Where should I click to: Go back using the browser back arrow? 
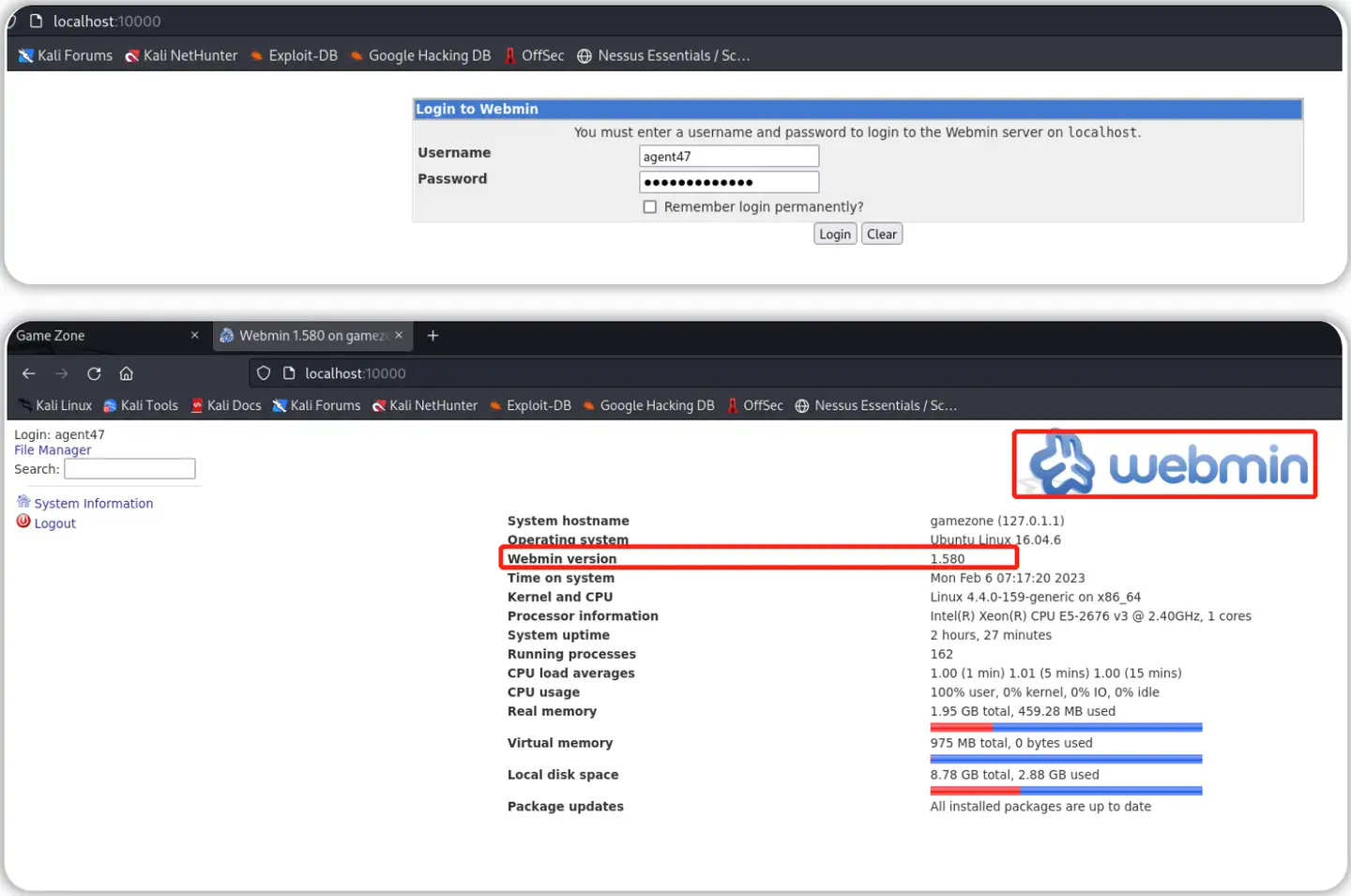[29, 373]
